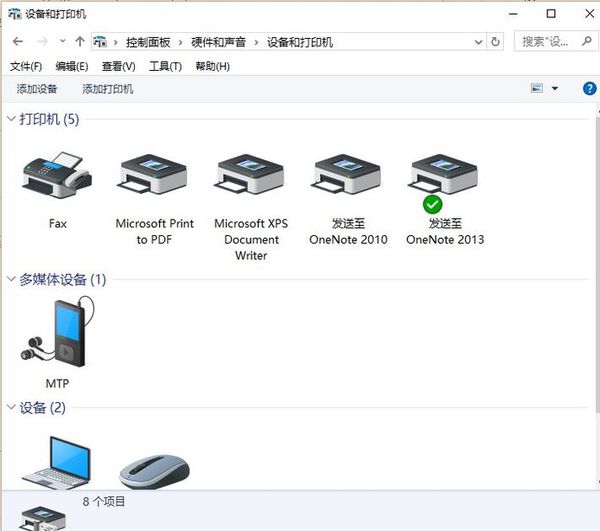Open the 文件(F) menu

click(x=26, y=66)
